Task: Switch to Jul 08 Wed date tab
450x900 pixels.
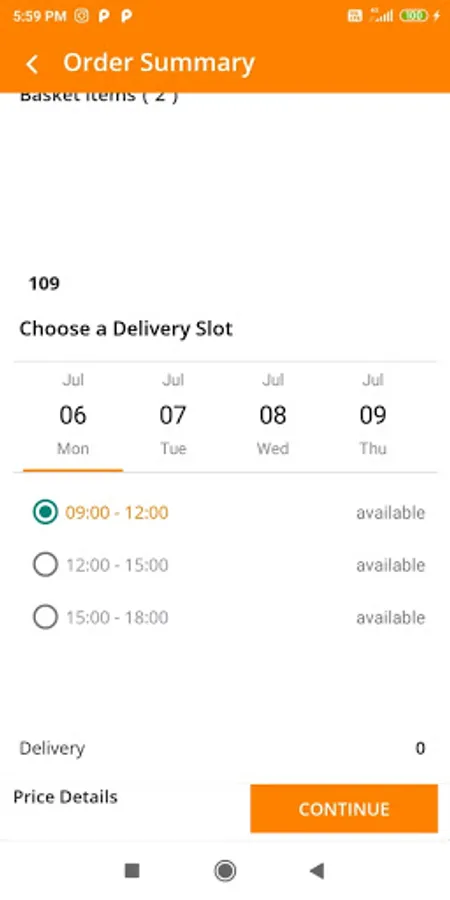Action: pyautogui.click(x=273, y=414)
